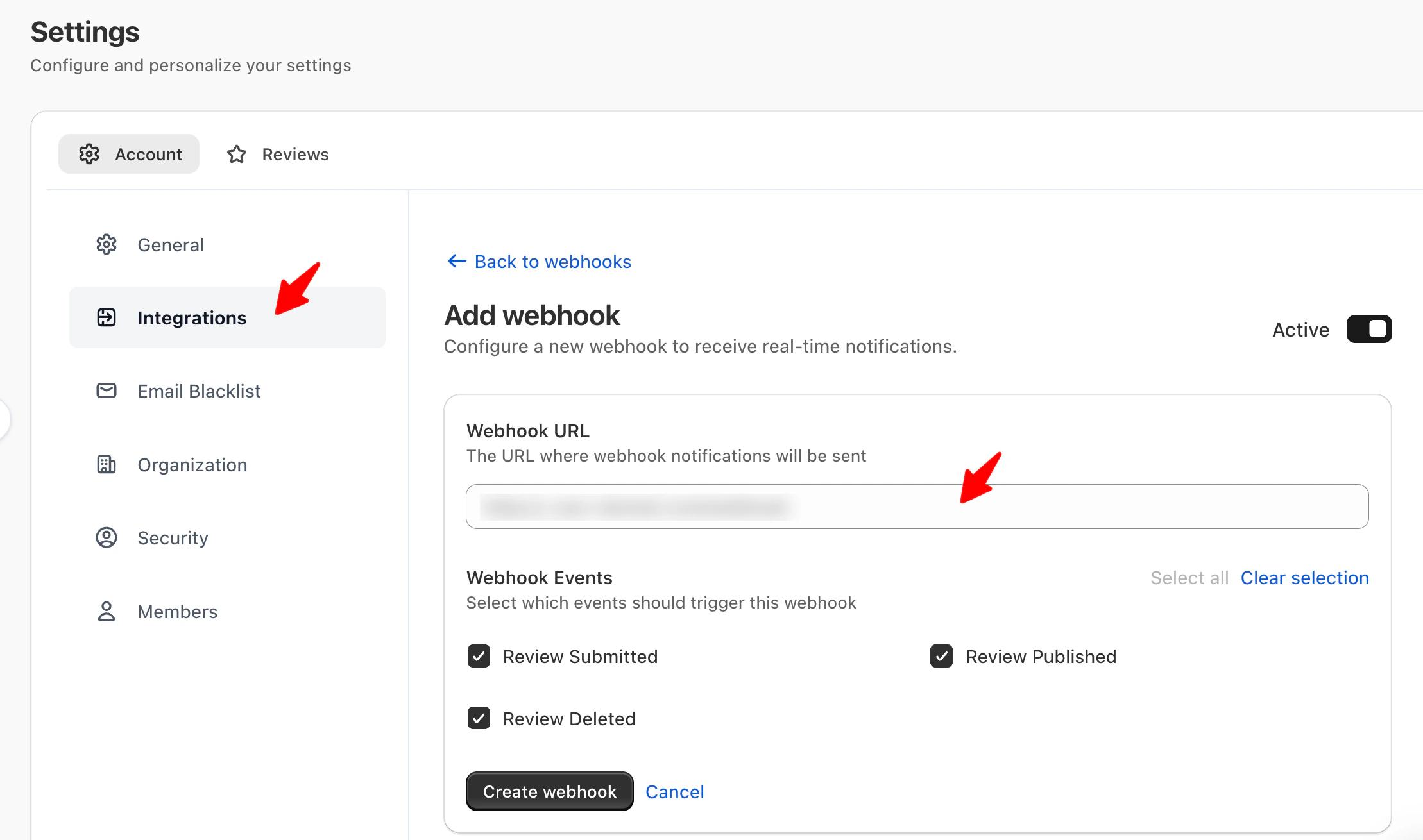The width and height of the screenshot is (1423, 840).
Task: Uncheck the Review Submitted checkbox
Action: coord(479,656)
